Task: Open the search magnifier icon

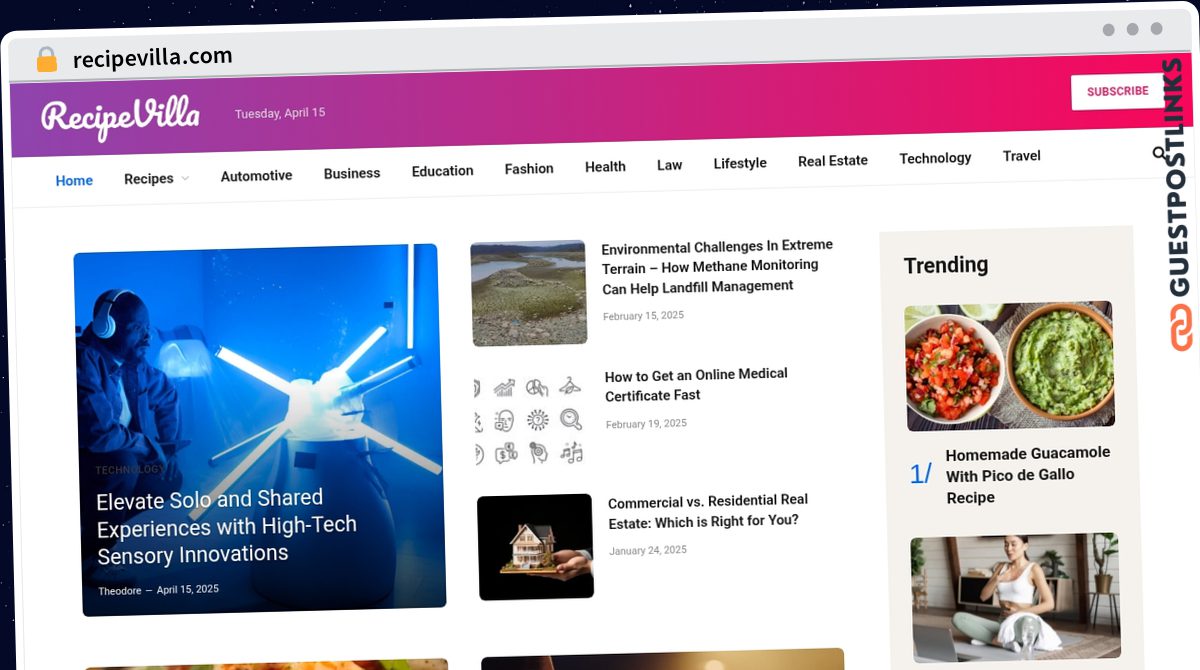Action: pyautogui.click(x=1159, y=153)
